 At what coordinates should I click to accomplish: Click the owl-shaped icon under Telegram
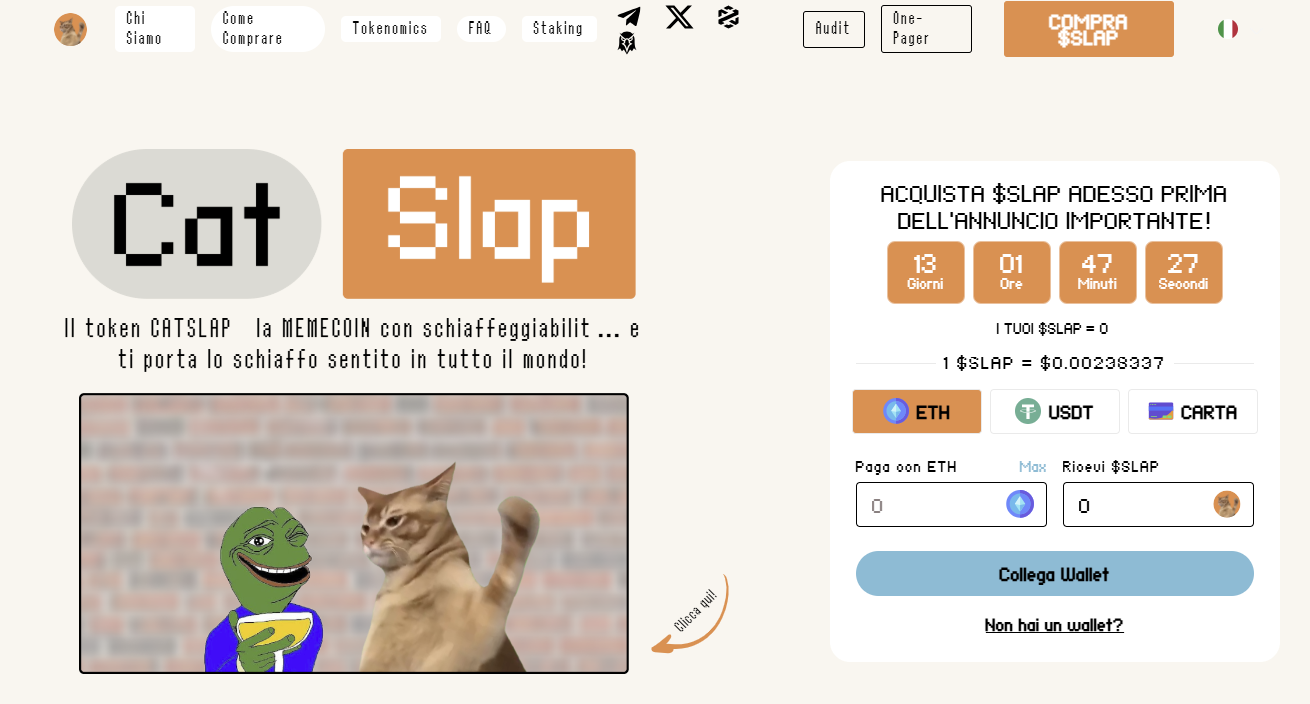(627, 43)
